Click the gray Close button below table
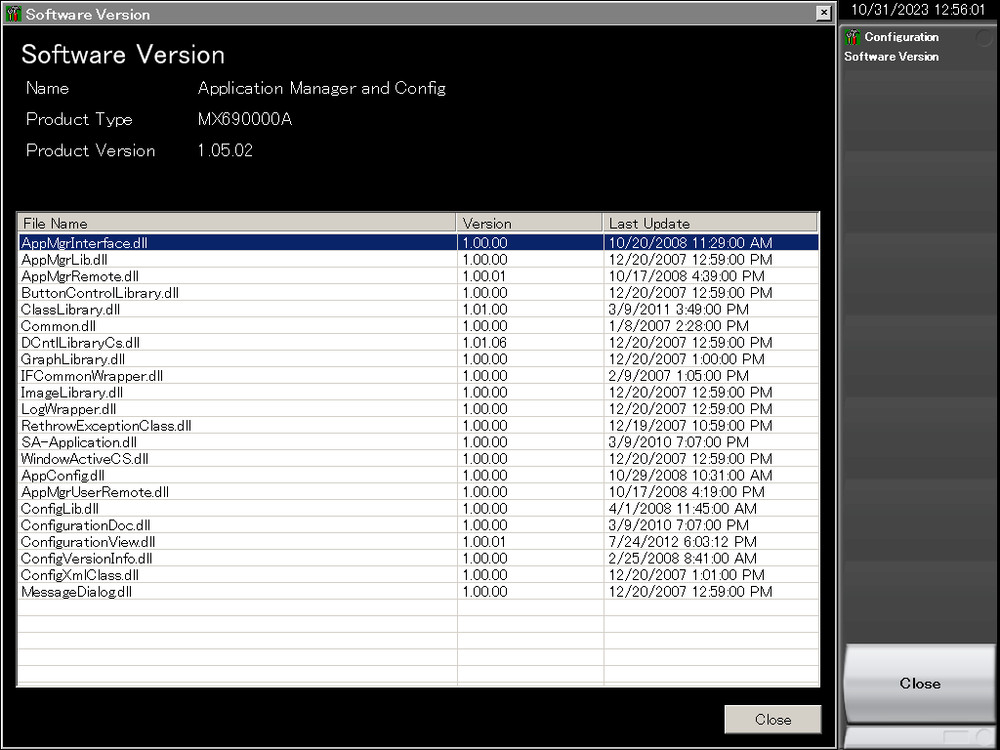This screenshot has height=750, width=1000. click(773, 719)
